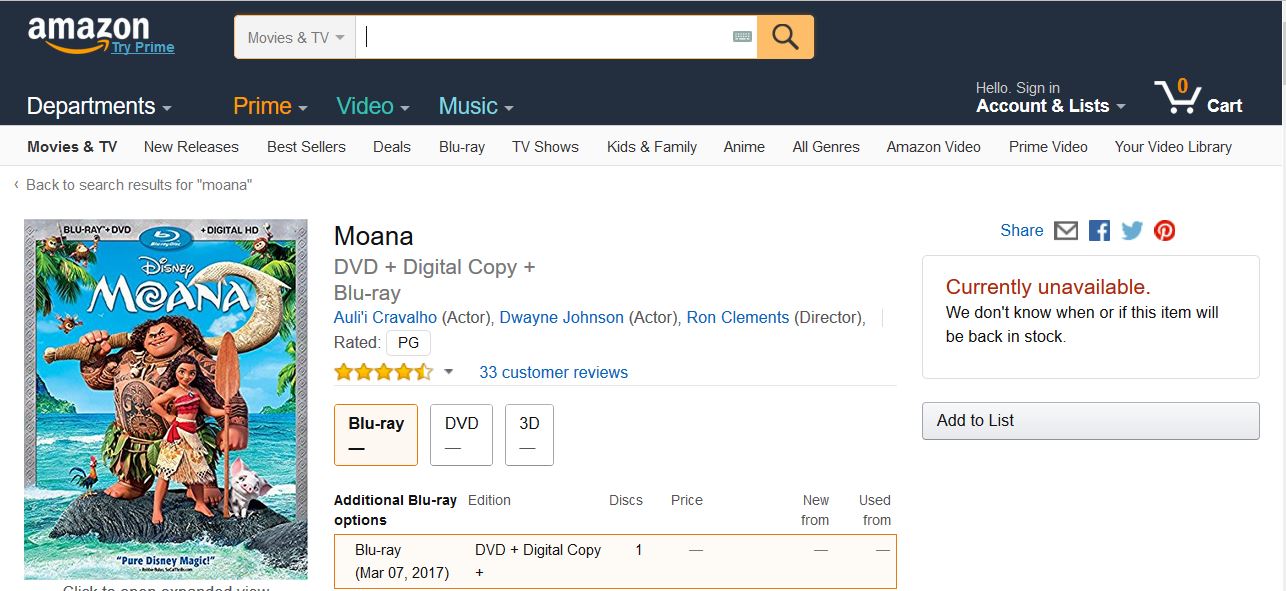Image resolution: width=1286 pixels, height=591 pixels.
Task: Focus the Amazon search text field
Action: 545,37
